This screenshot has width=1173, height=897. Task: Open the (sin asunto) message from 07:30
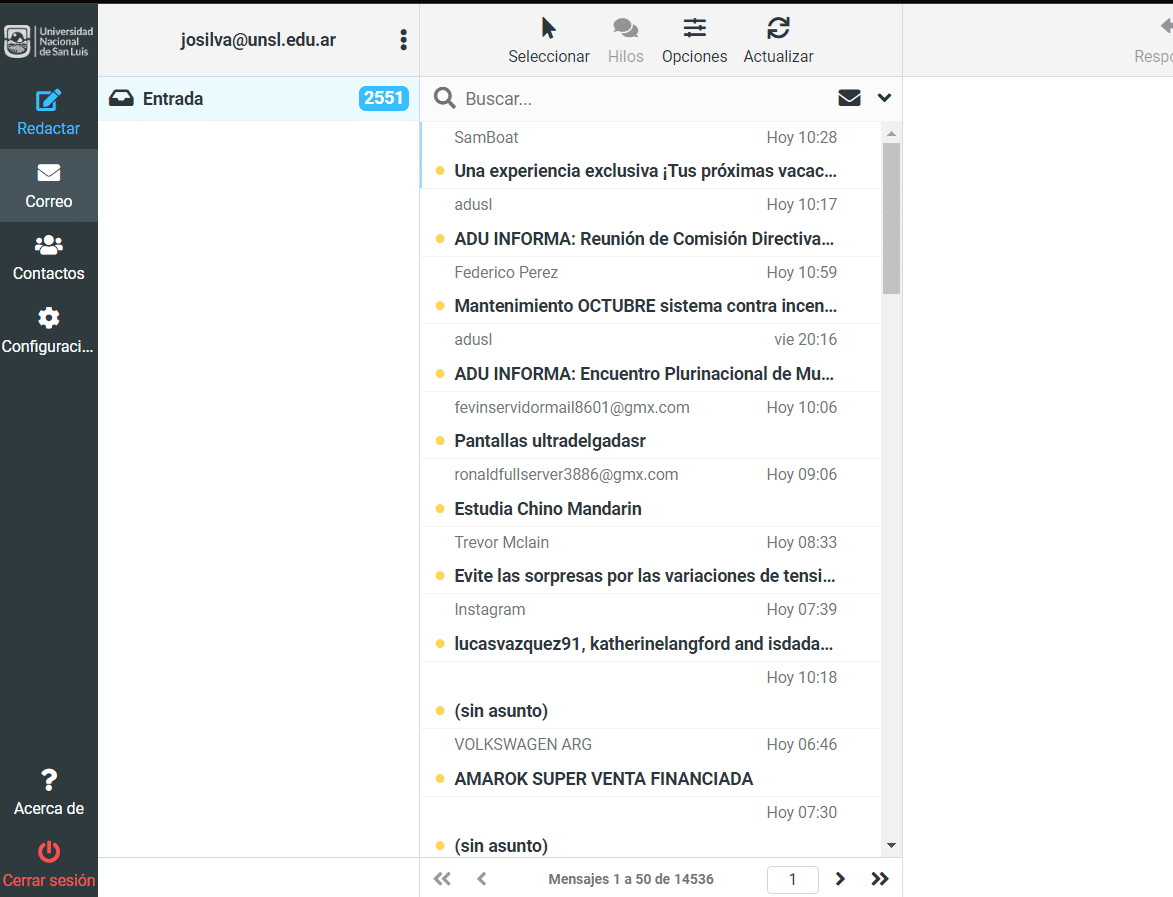(651, 827)
